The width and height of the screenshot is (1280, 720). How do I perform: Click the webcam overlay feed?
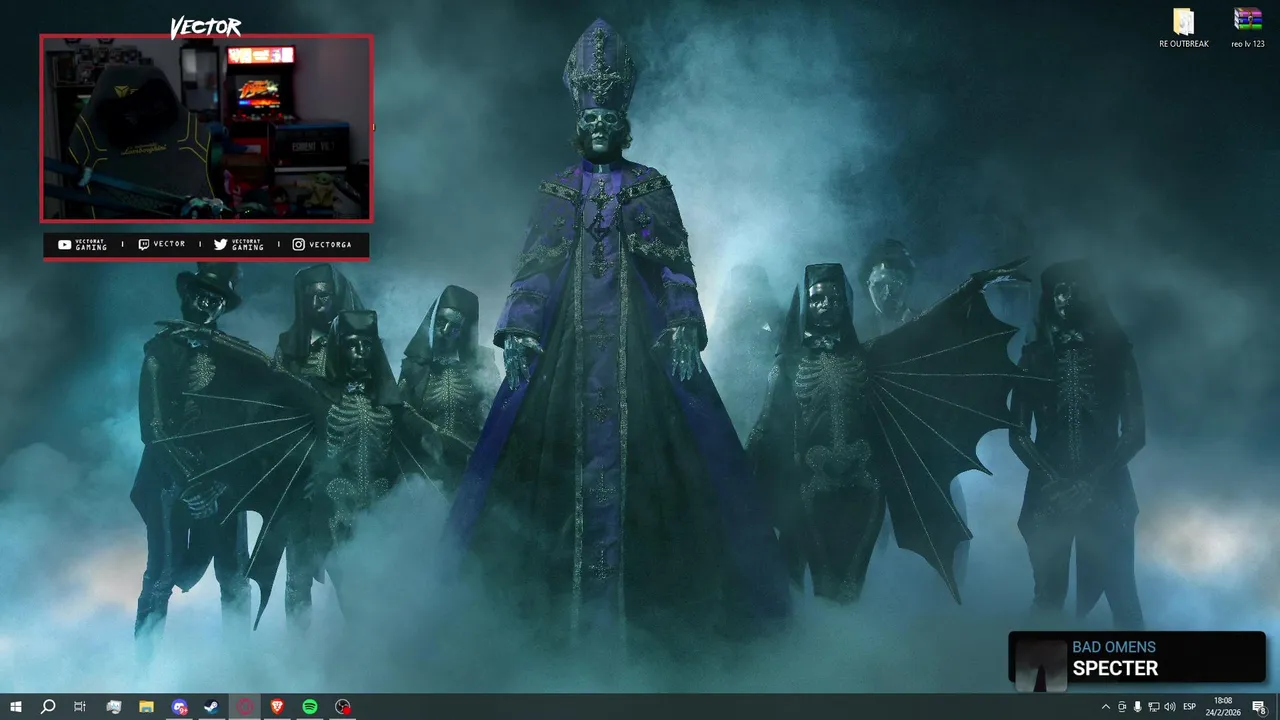206,128
